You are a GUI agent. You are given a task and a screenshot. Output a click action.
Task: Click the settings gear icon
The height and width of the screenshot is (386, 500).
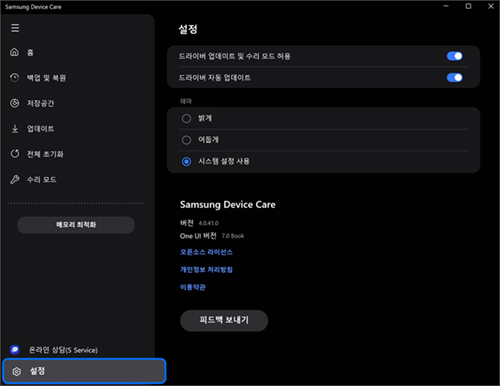tap(16, 371)
